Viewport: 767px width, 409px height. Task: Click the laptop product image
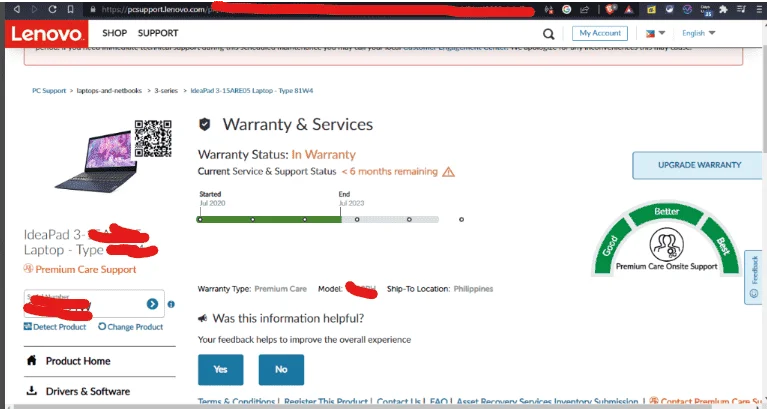(x=95, y=161)
